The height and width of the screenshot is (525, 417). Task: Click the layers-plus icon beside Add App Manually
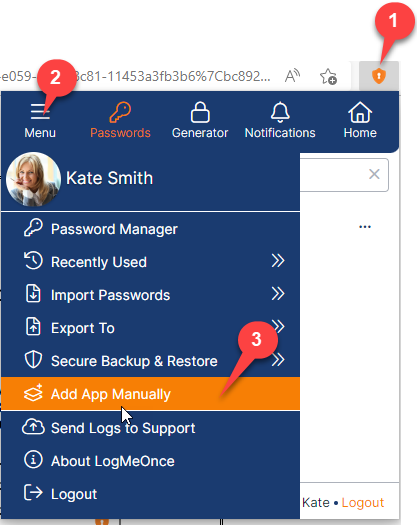[33, 392]
